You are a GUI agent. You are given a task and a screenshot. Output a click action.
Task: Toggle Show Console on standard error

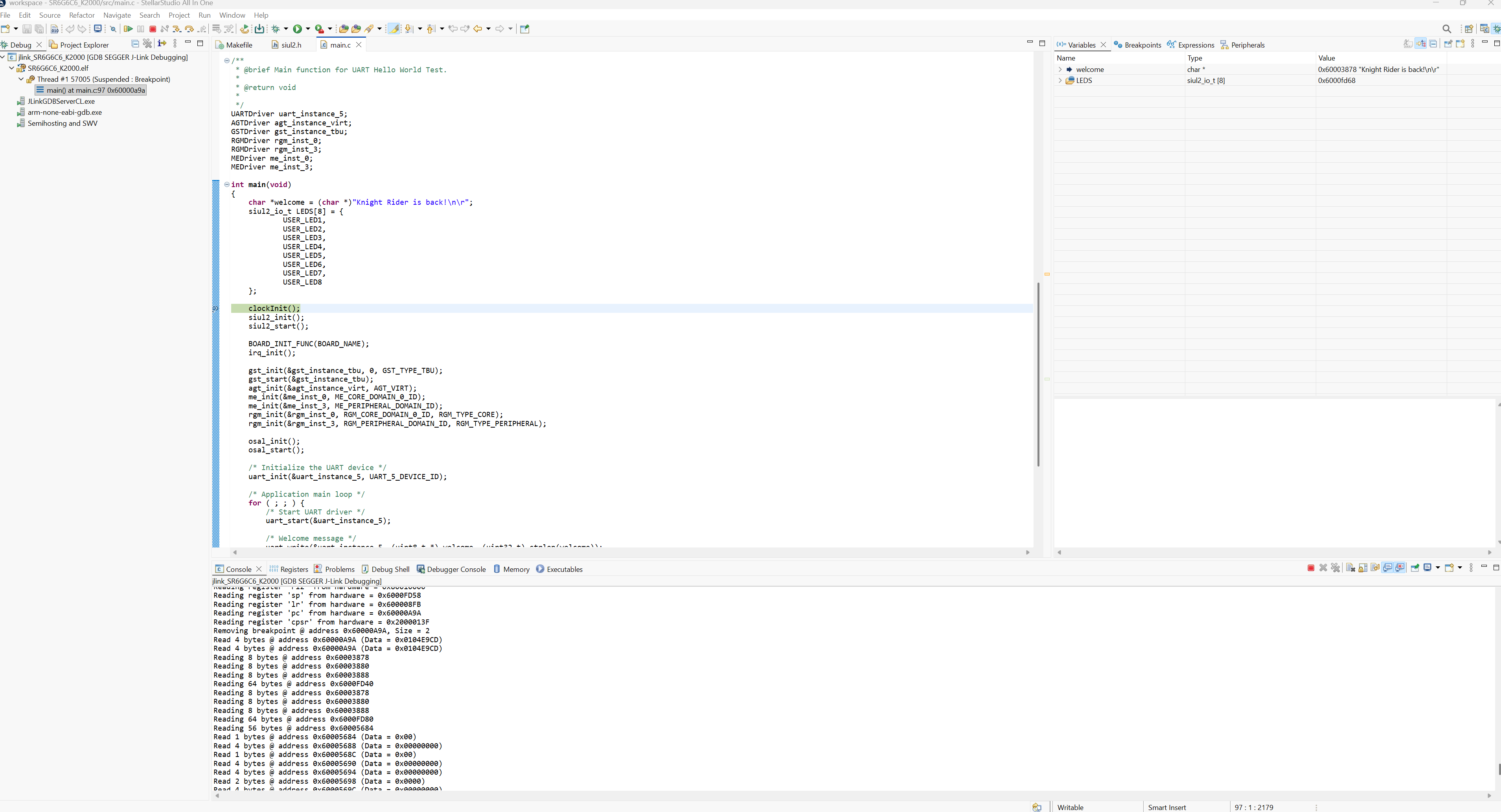pyautogui.click(x=1400, y=568)
